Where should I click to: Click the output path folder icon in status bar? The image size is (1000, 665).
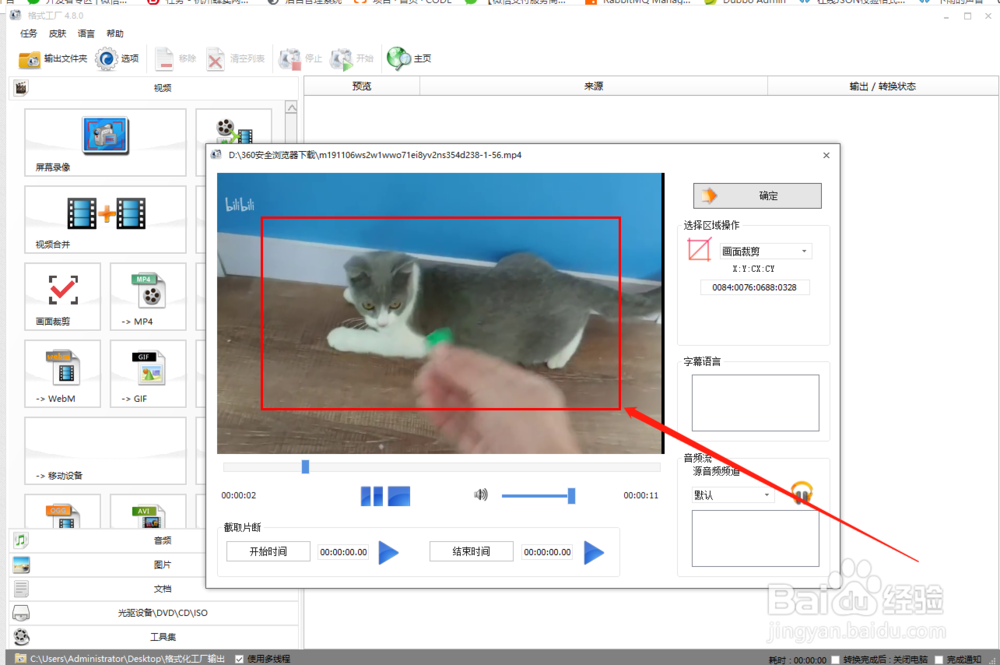[x=21, y=659]
